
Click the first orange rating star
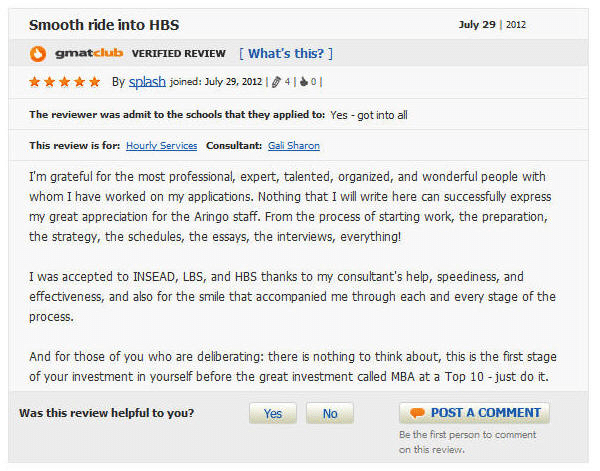(x=34, y=82)
